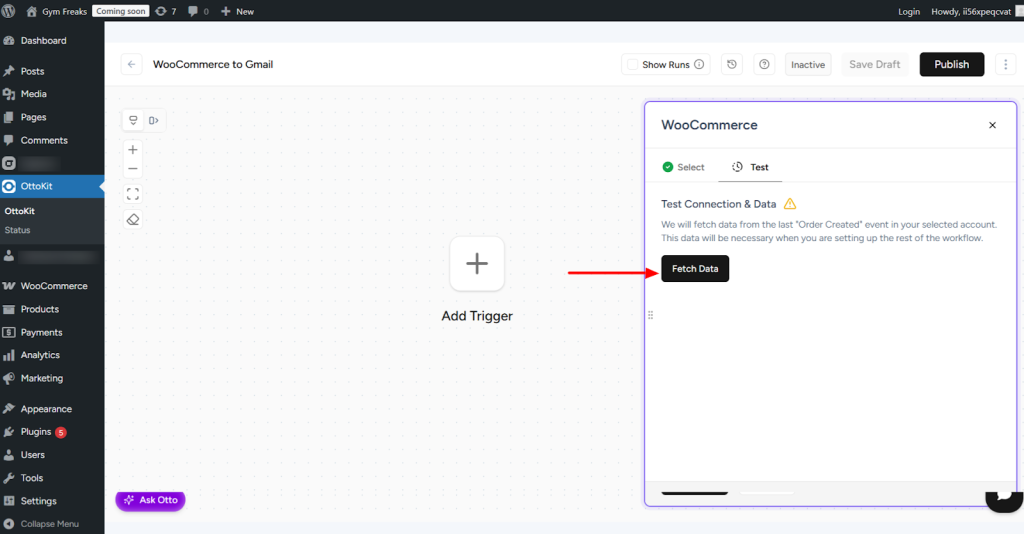
Task: Click the eraser icon on the canvas toolbar
Action: click(x=133, y=219)
